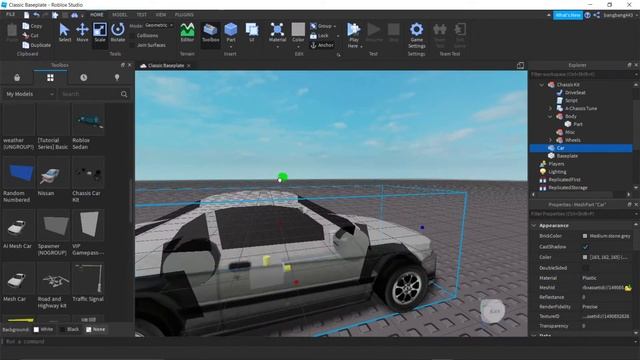The height and width of the screenshot is (360, 640).
Task: Open the FILE menu
Action: (11, 15)
